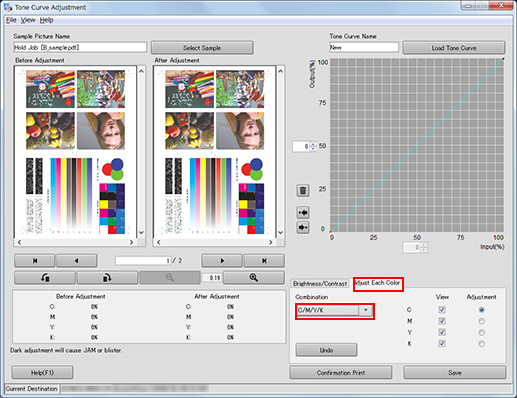Go to next sample page
The height and width of the screenshot is (398, 517).
pyautogui.click(x=222, y=261)
